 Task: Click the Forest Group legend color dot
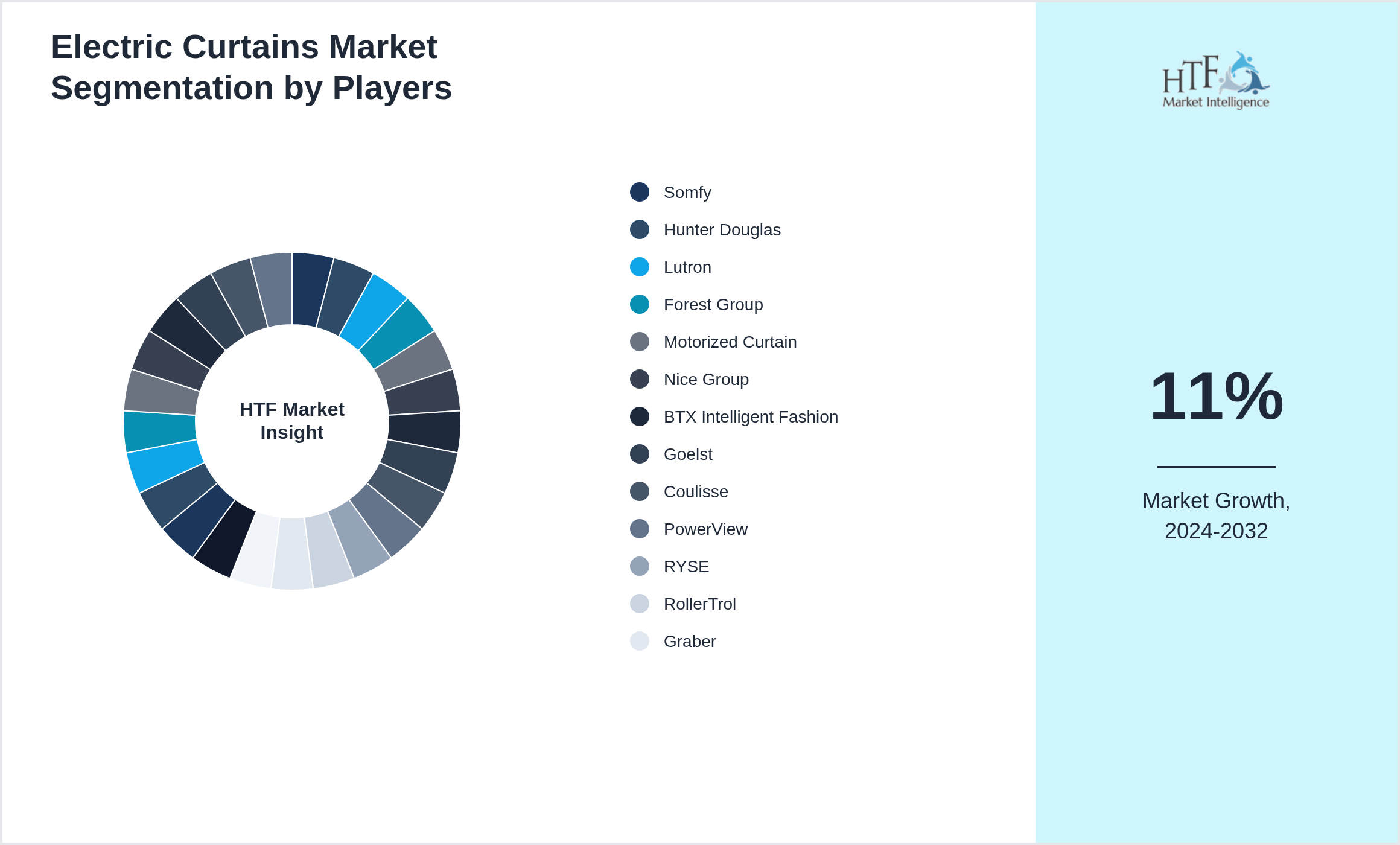pos(640,304)
